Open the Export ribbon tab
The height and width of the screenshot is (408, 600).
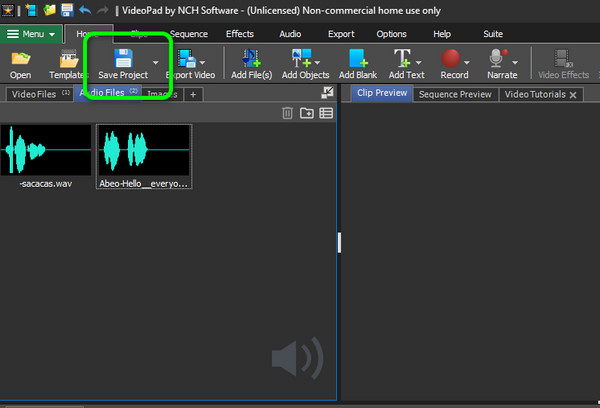(x=341, y=34)
